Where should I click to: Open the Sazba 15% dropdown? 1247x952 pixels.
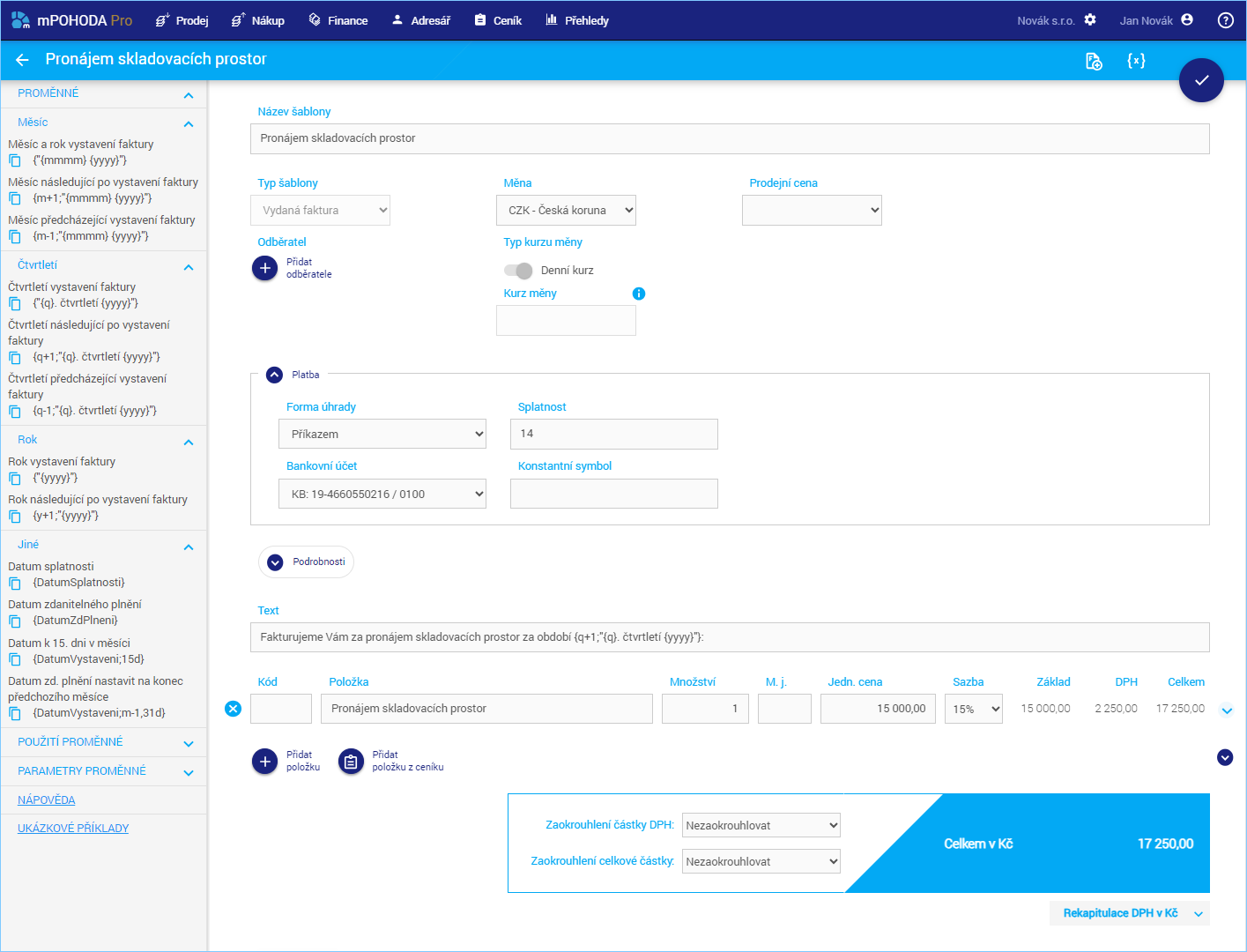tap(974, 709)
